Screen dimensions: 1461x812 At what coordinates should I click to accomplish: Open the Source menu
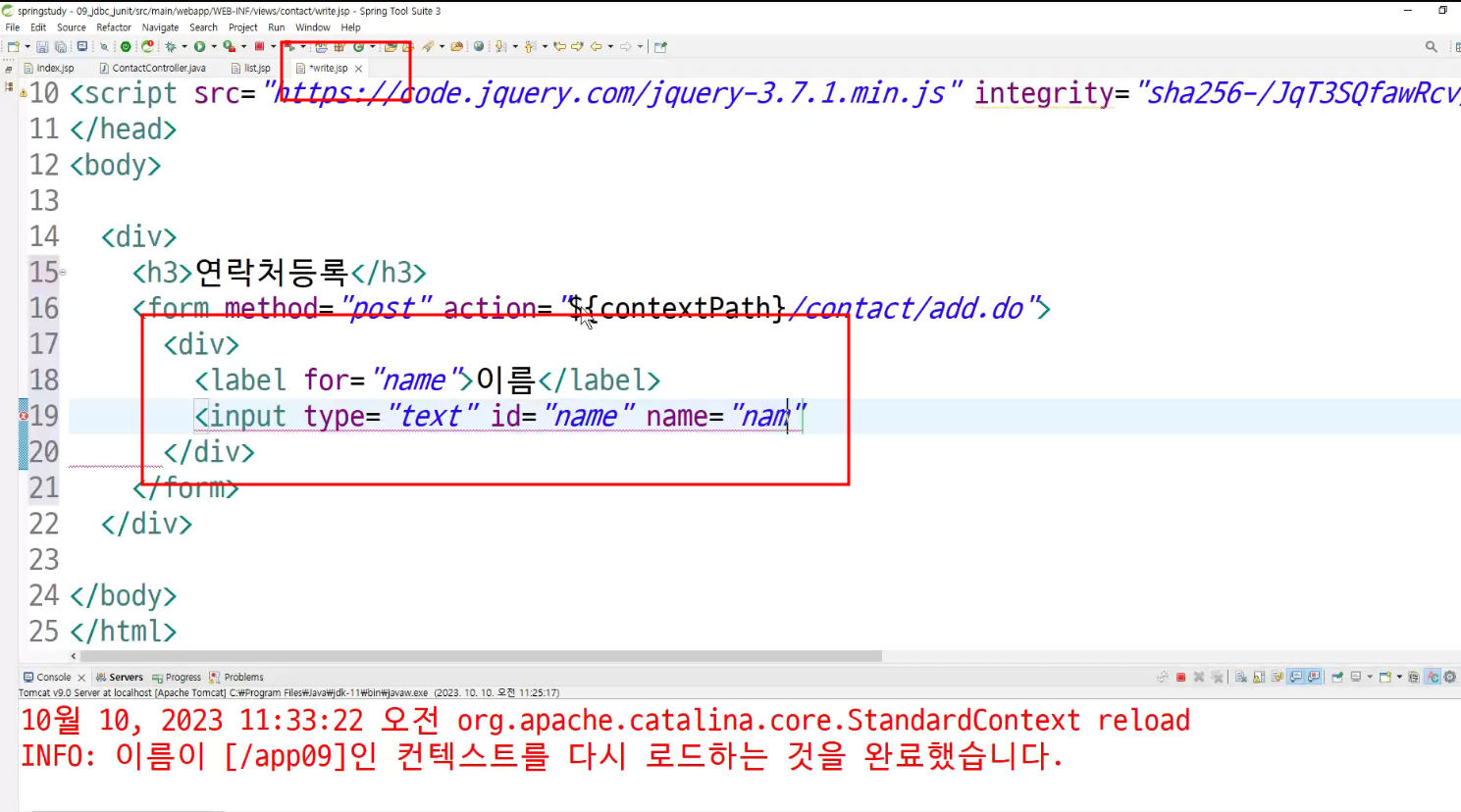72,27
